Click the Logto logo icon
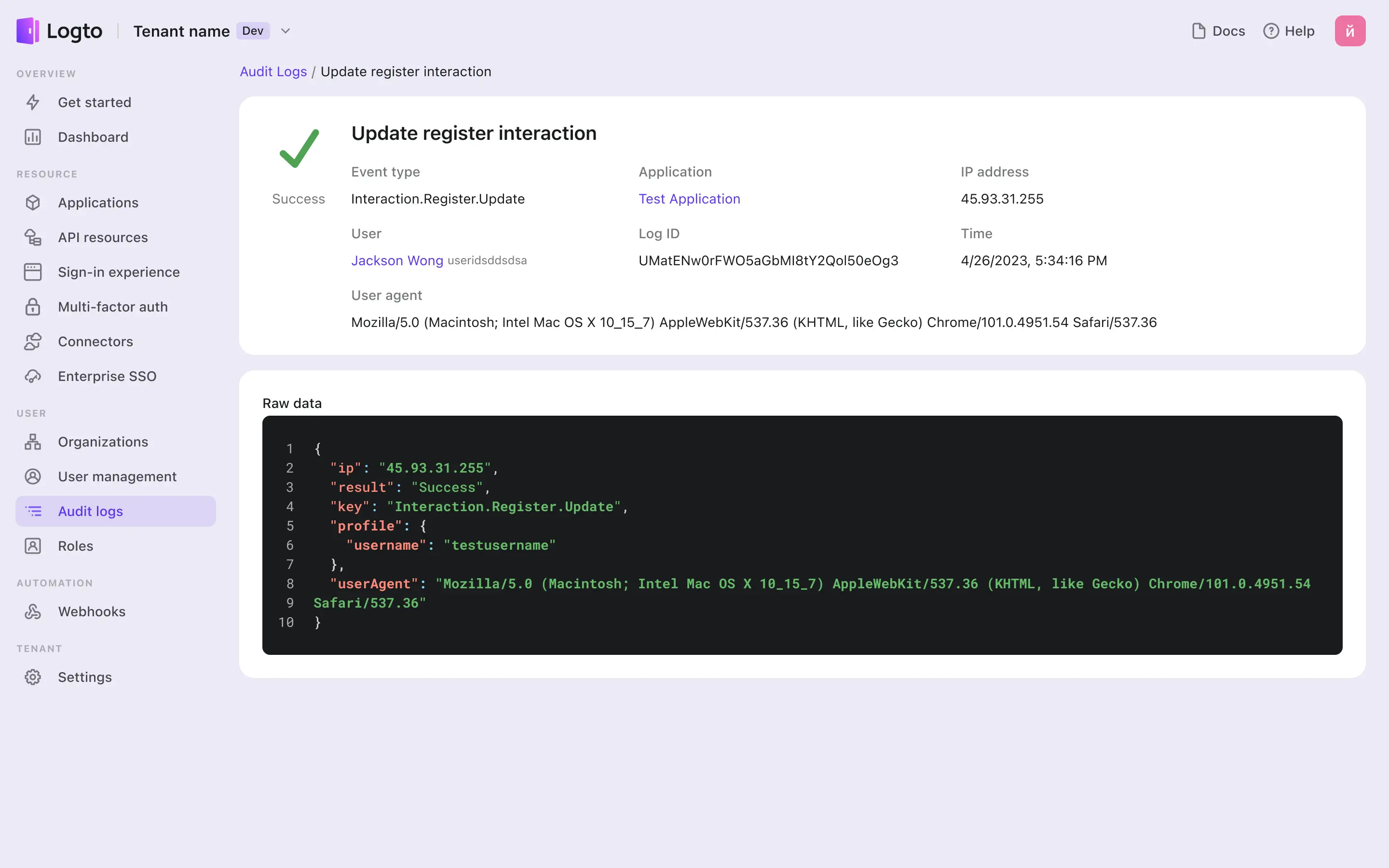Screen dimensions: 1389x868 (27, 30)
